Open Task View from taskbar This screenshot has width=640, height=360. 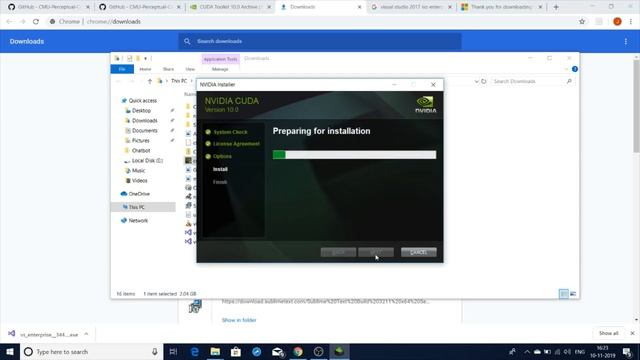[x=173, y=351]
